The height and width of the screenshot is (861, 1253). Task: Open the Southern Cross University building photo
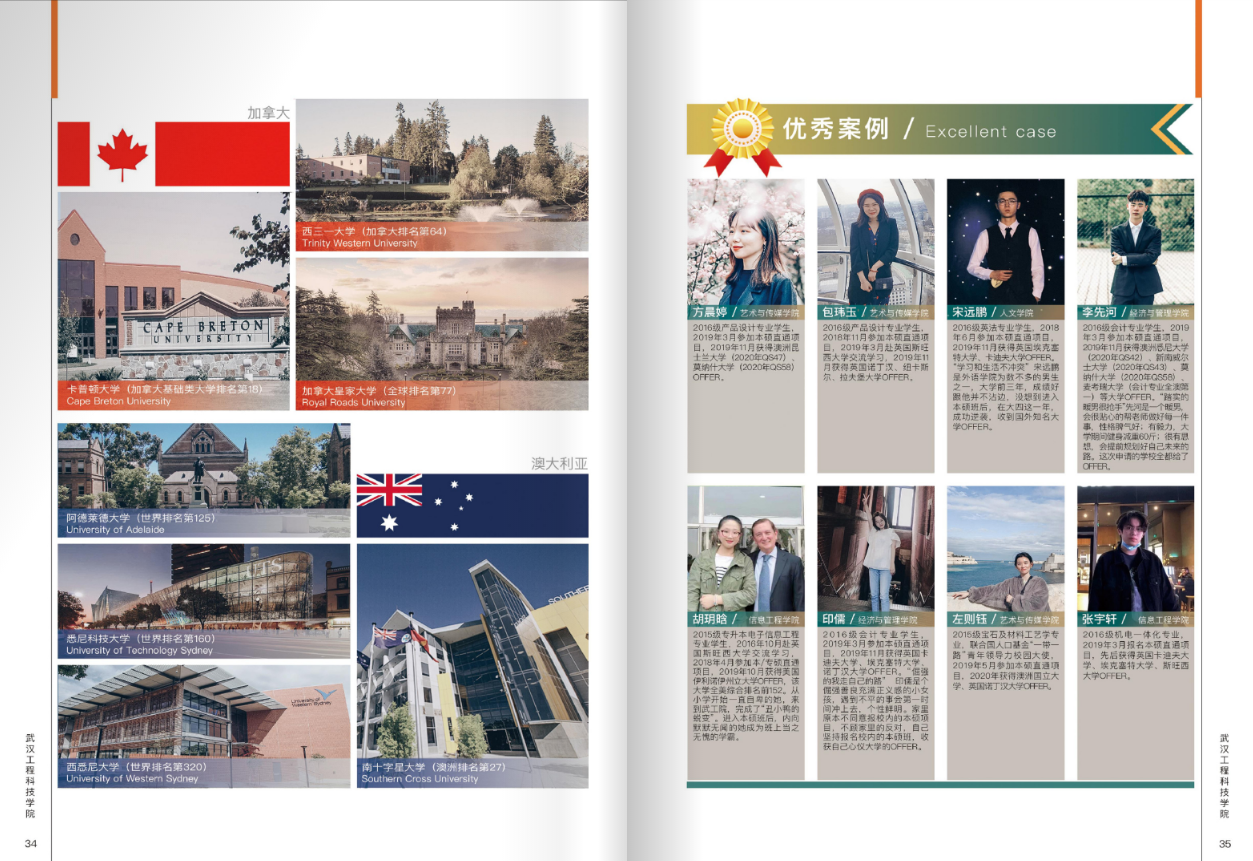[x=472, y=665]
